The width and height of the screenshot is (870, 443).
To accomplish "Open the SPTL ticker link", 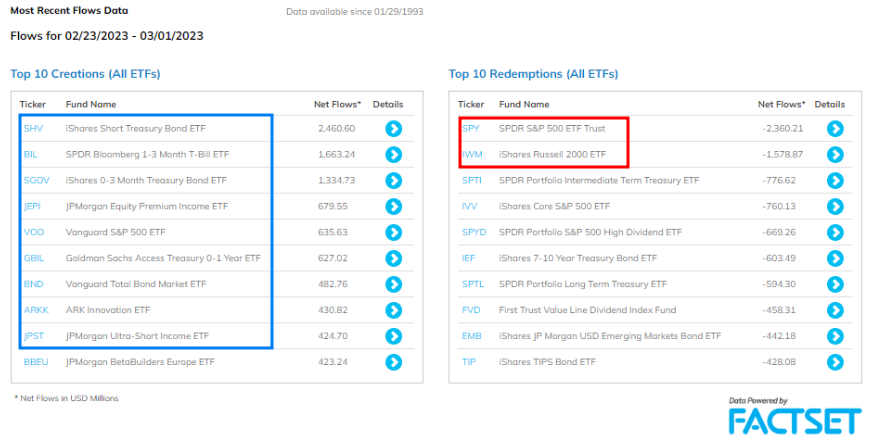I will tap(473, 284).
